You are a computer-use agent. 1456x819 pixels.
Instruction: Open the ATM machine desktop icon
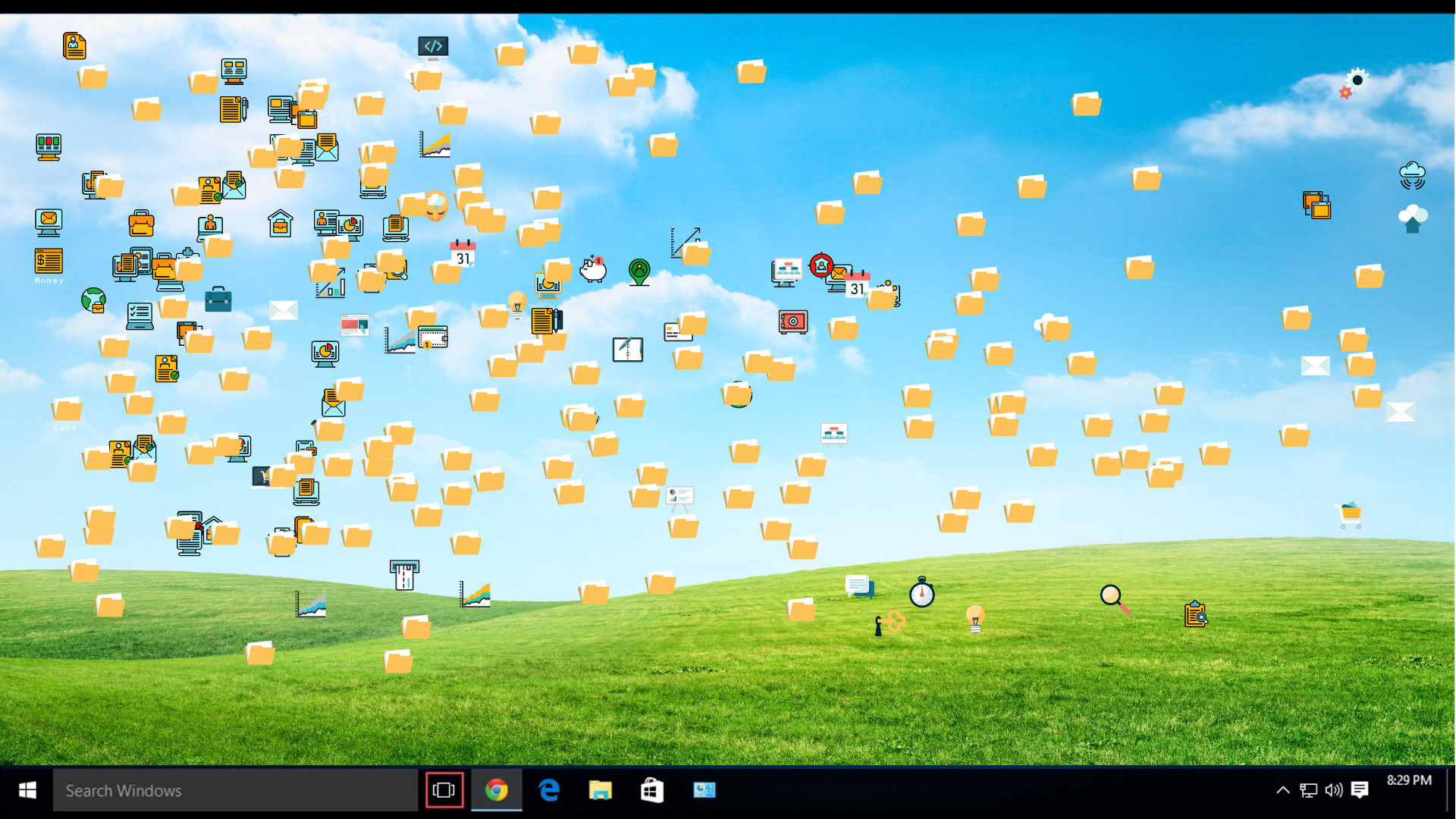[404, 576]
